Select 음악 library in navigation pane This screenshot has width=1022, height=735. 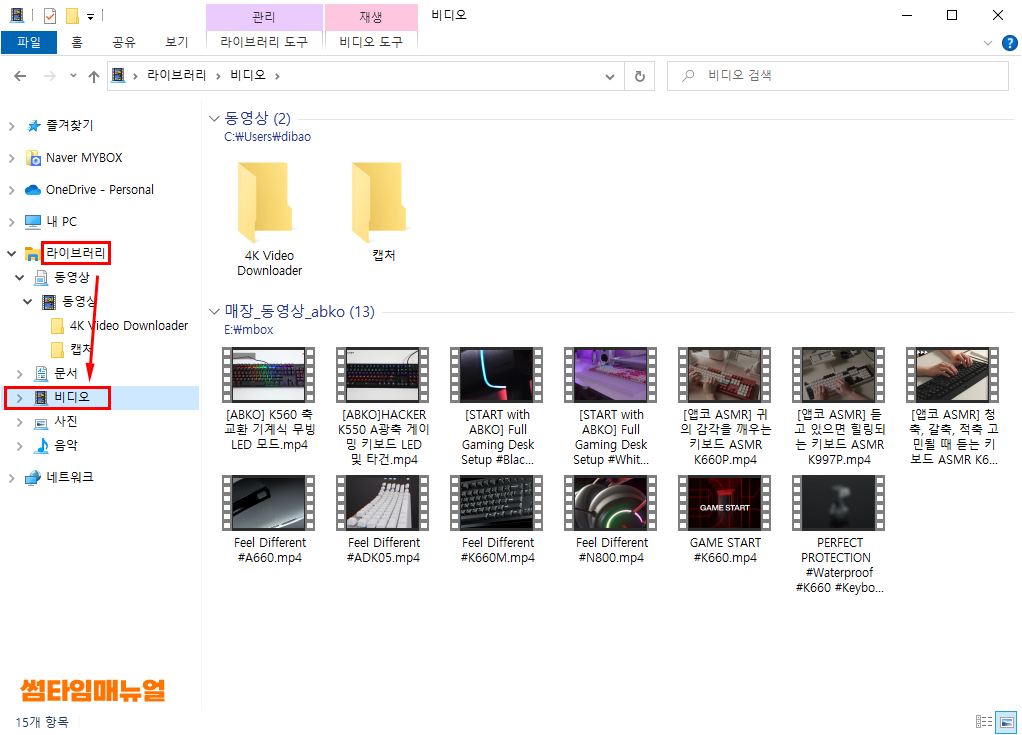66,445
